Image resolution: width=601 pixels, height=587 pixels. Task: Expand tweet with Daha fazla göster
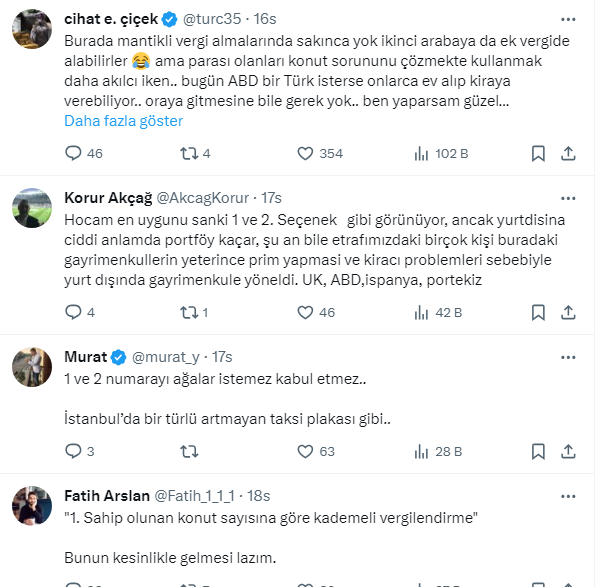point(123,121)
